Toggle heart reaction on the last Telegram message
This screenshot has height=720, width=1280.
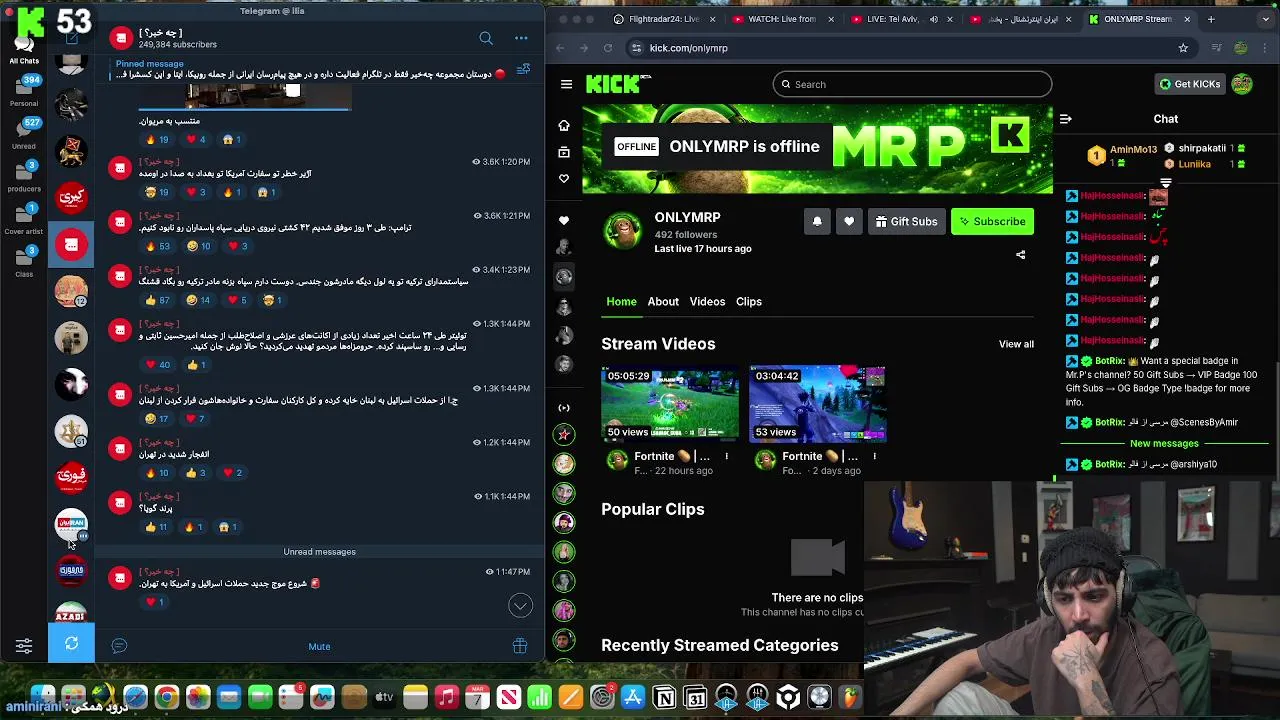click(x=154, y=602)
